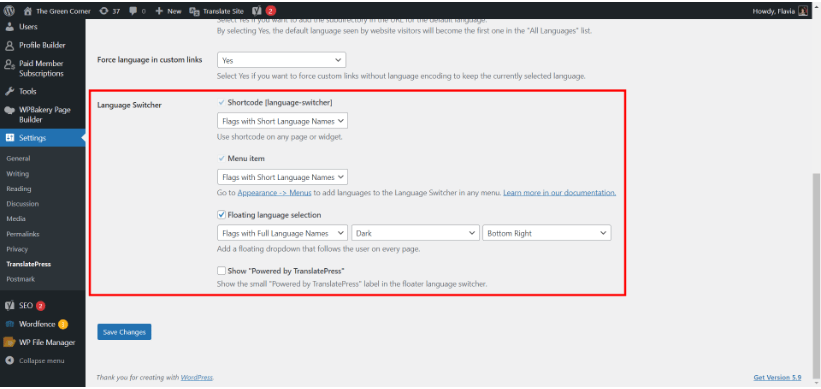Click the Translate Site icon

[x=194, y=11]
